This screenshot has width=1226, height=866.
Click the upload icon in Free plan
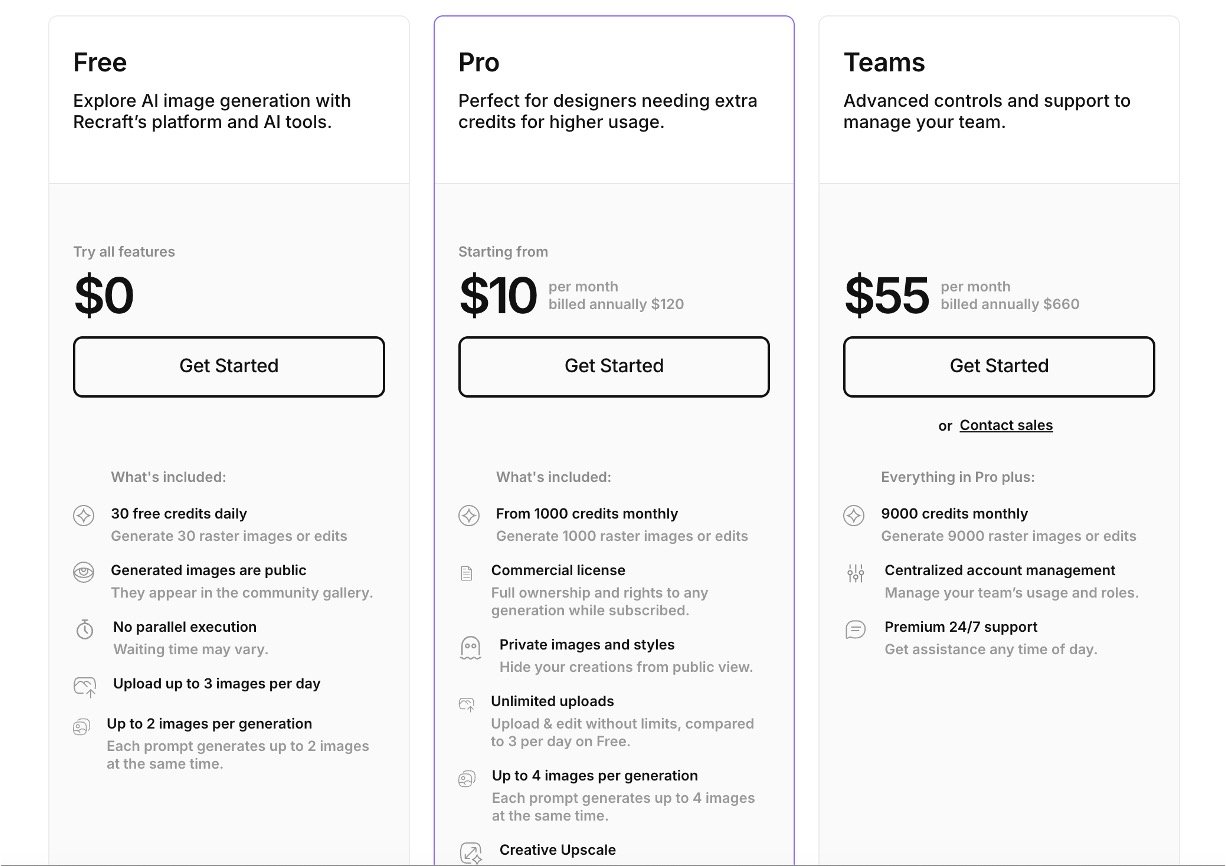pos(85,687)
